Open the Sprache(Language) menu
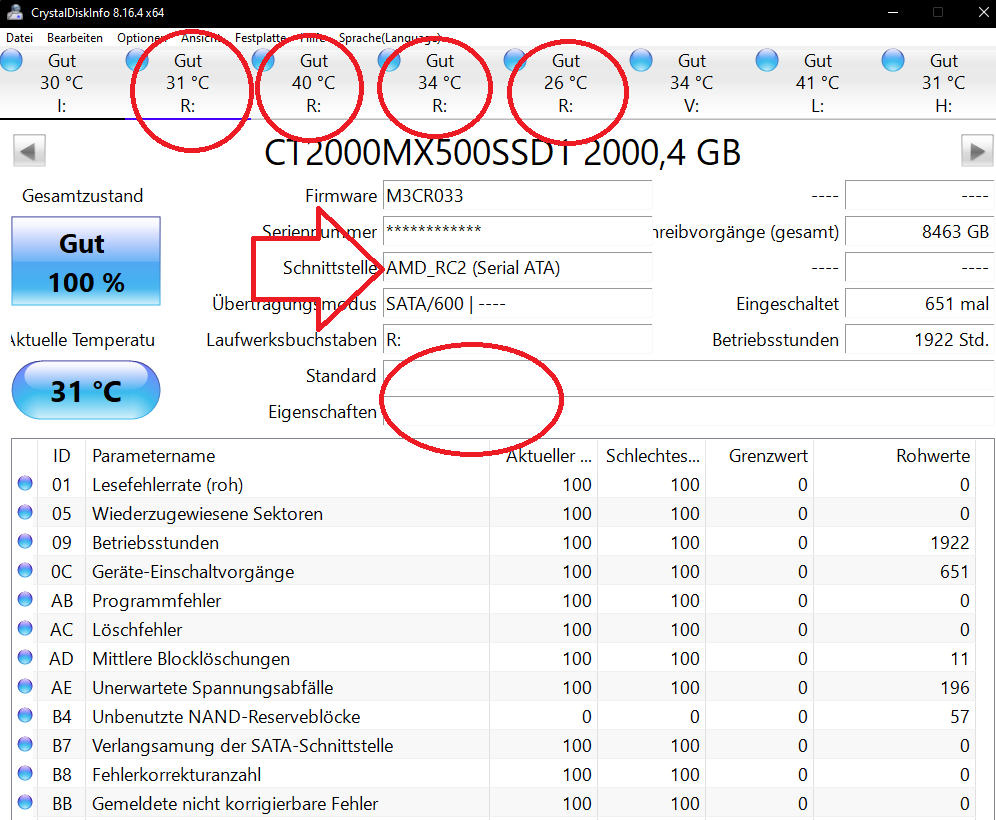Screen dimensions: 996x820 [x=389, y=38]
